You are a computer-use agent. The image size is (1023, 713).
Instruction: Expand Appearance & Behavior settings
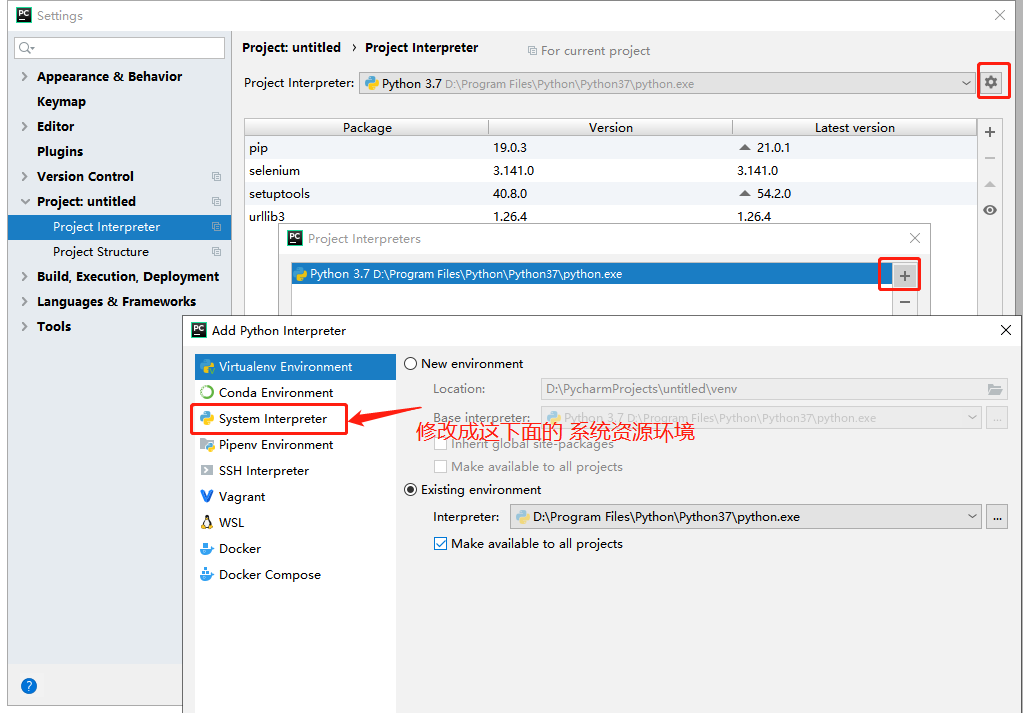[x=24, y=76]
